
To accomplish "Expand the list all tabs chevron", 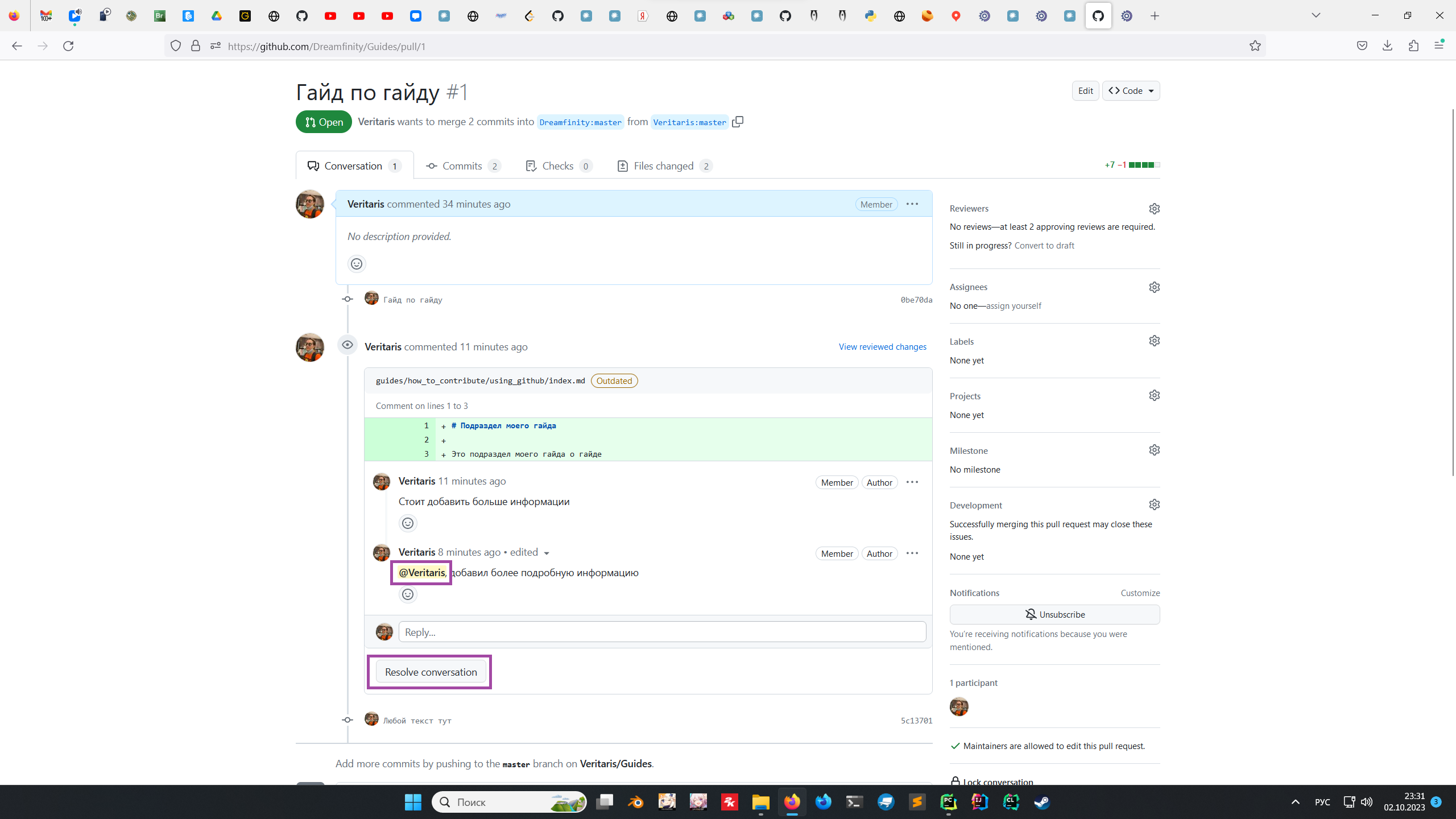I will click(x=1316, y=15).
